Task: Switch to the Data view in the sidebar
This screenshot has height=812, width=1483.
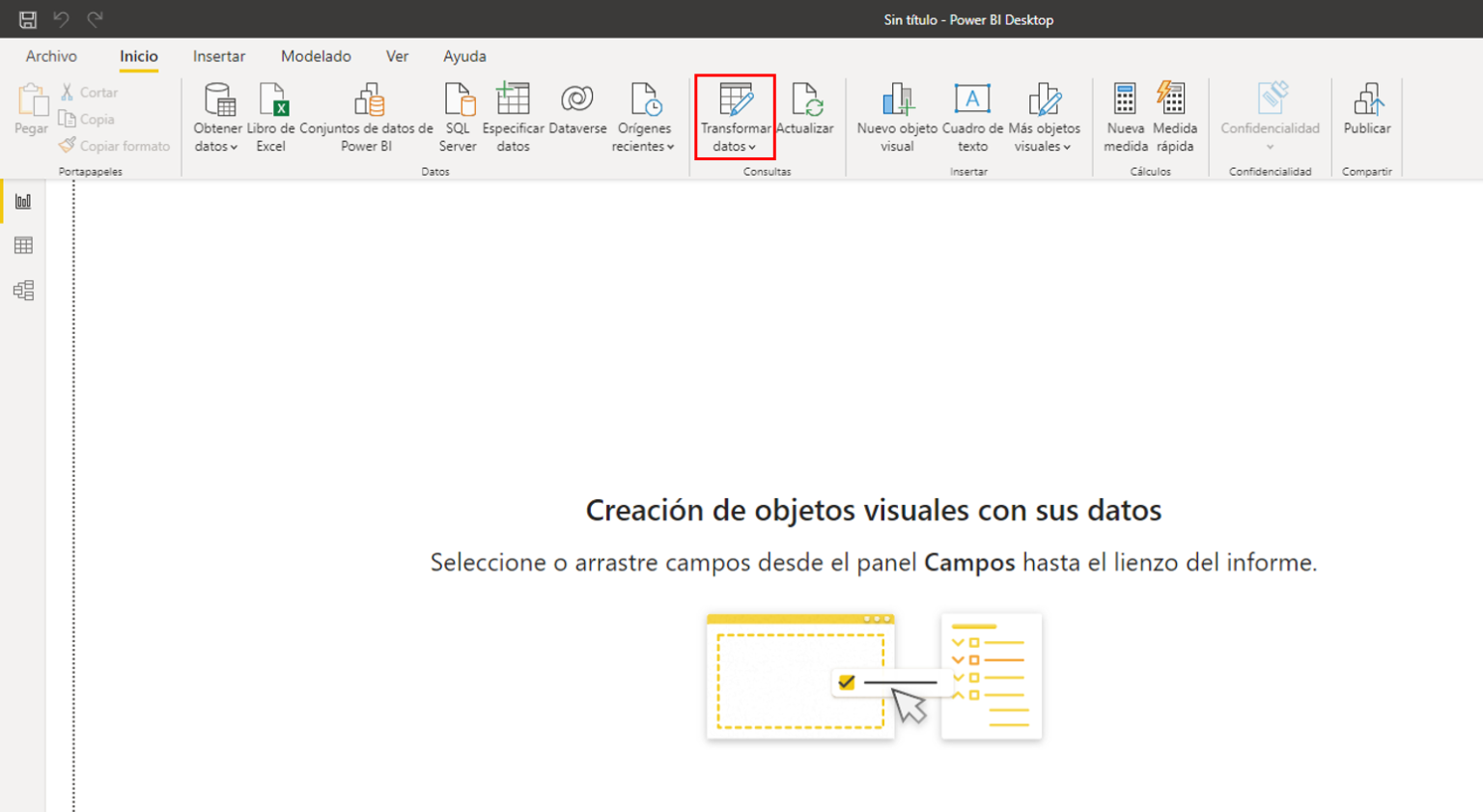Action: pos(23,244)
